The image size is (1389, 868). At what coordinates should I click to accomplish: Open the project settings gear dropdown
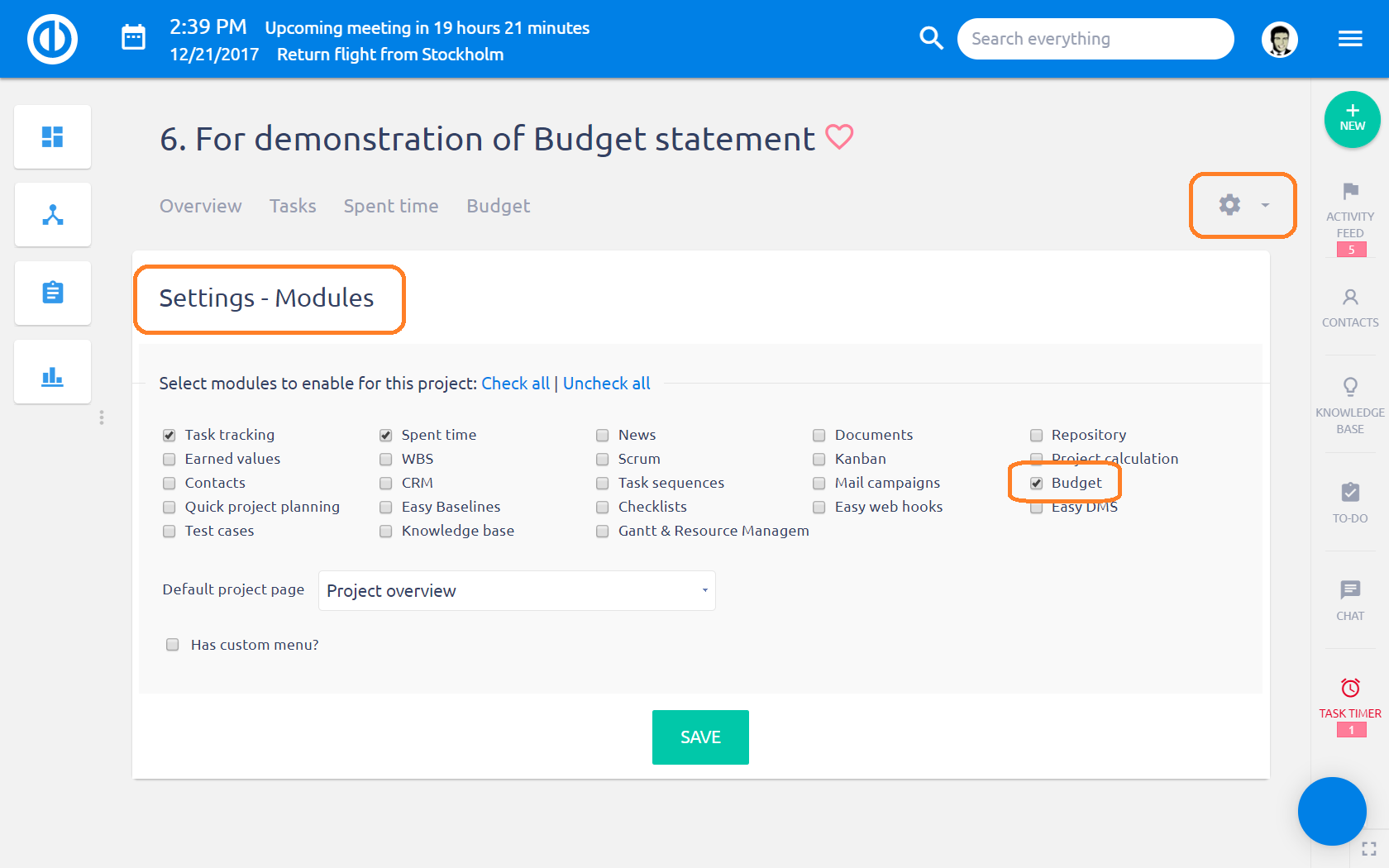(x=1242, y=205)
